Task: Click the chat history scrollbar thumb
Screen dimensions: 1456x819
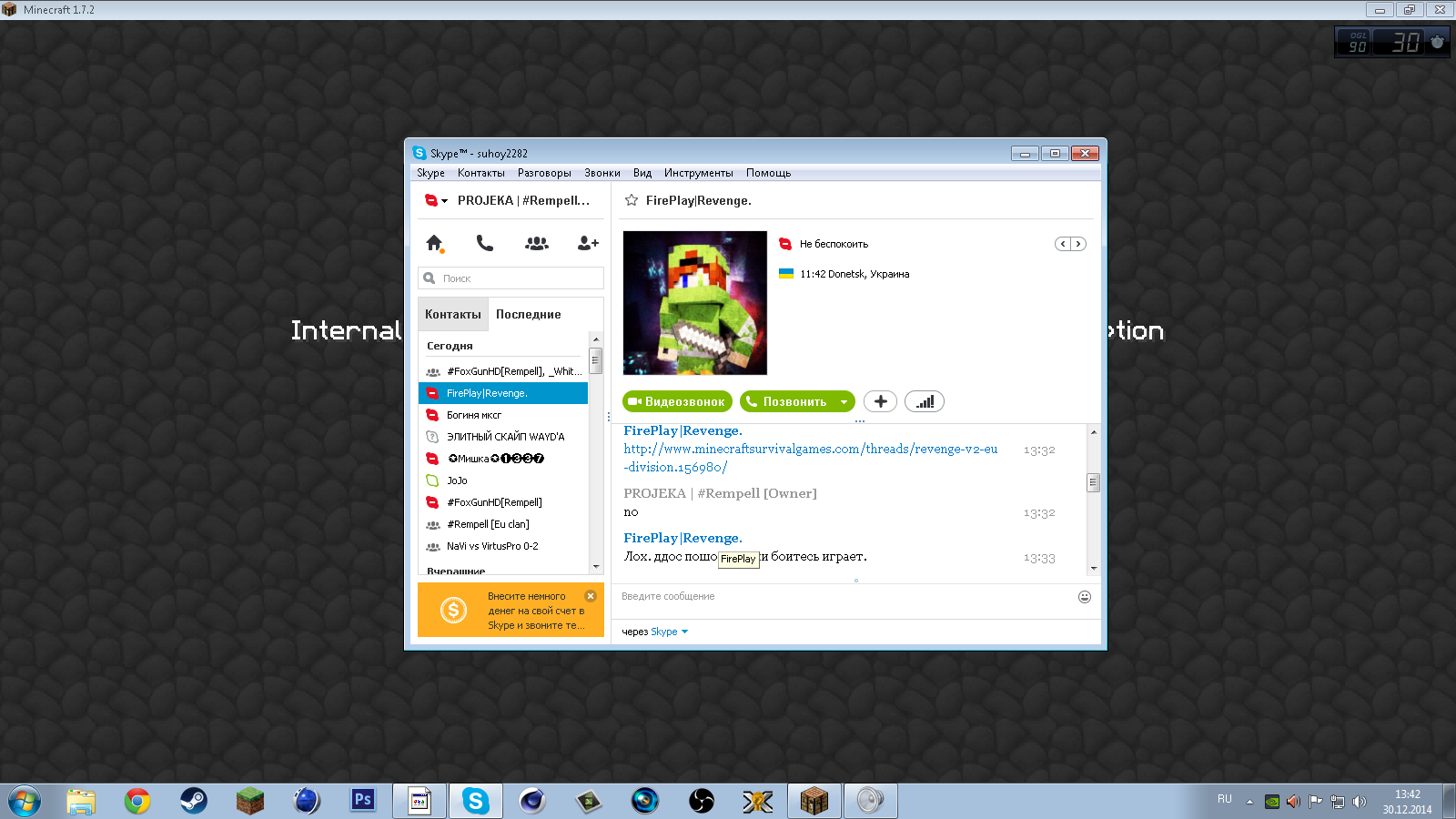Action: [x=1094, y=482]
